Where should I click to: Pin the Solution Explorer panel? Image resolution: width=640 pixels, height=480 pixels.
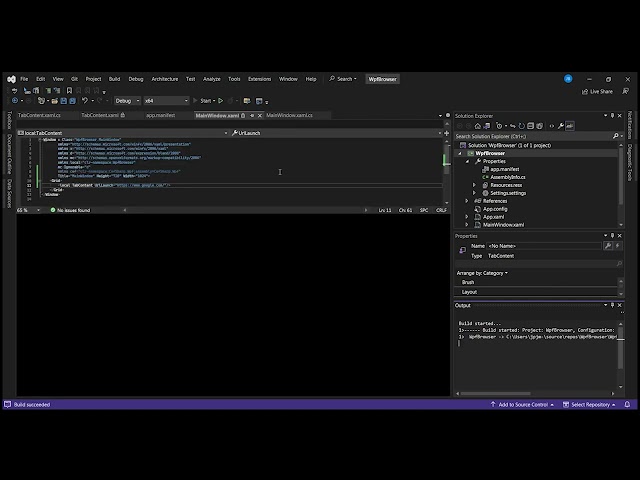pos(612,116)
